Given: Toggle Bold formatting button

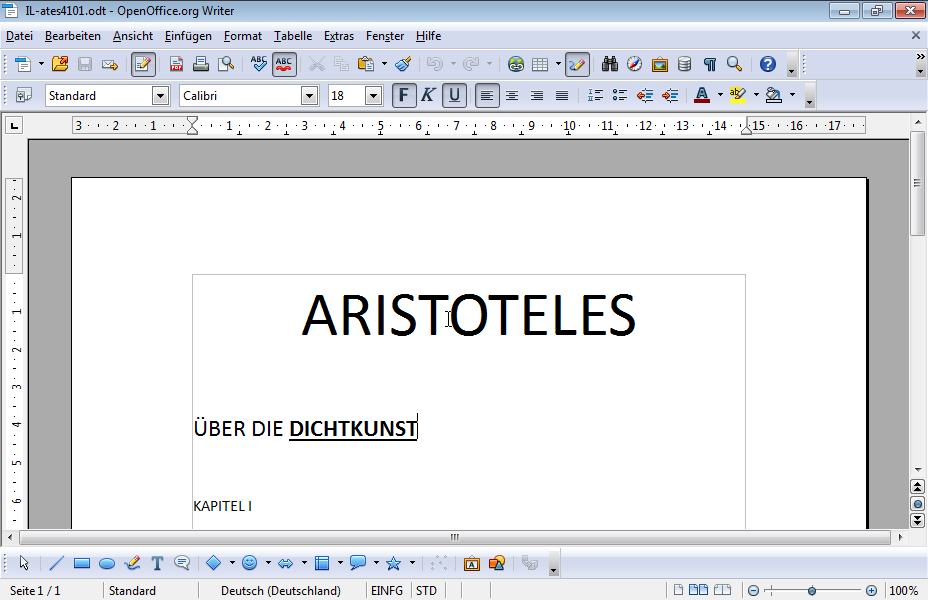Looking at the screenshot, I should pyautogui.click(x=404, y=95).
